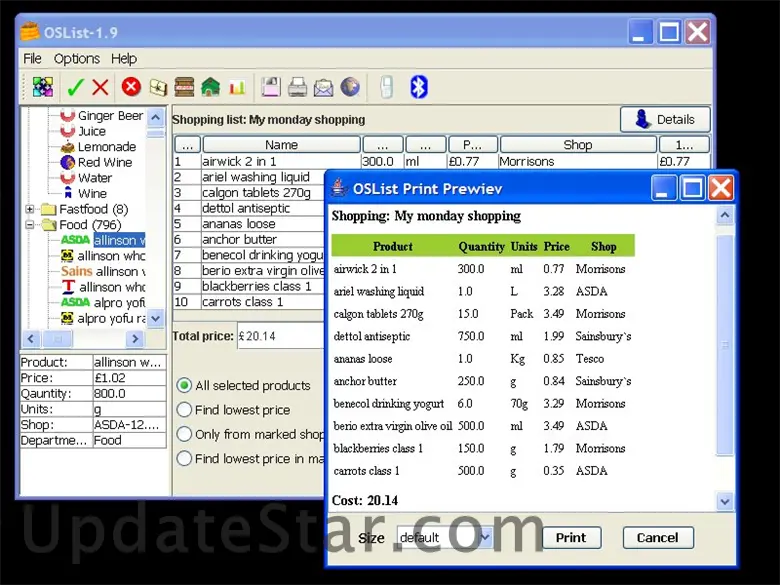Select the Morrisons allinson product in tree

(103, 256)
